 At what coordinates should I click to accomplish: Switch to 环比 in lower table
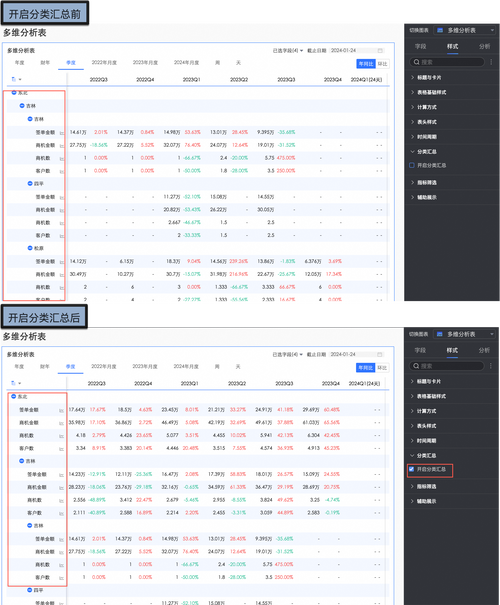382,368
